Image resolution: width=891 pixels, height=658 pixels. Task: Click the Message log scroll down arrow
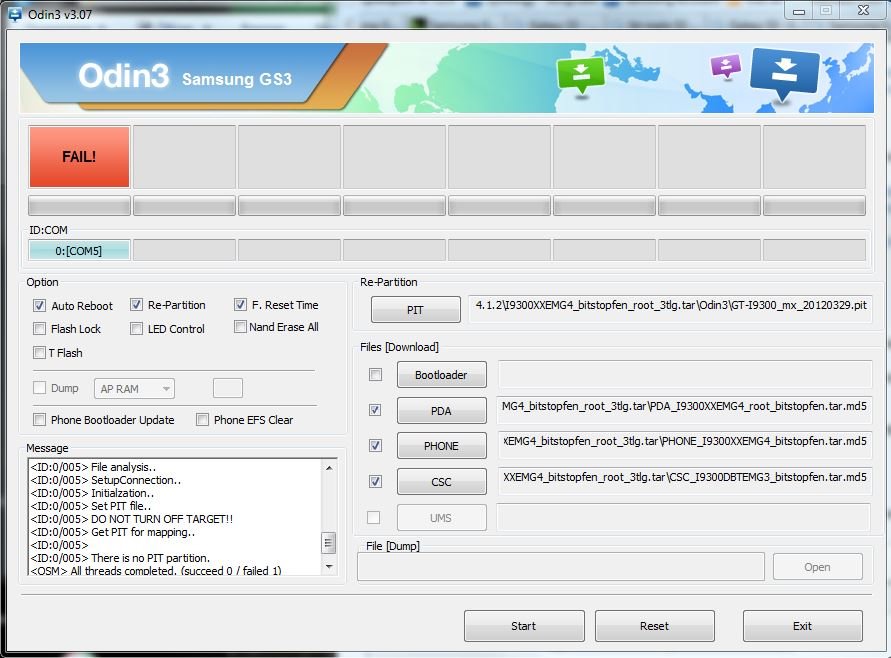(x=329, y=567)
